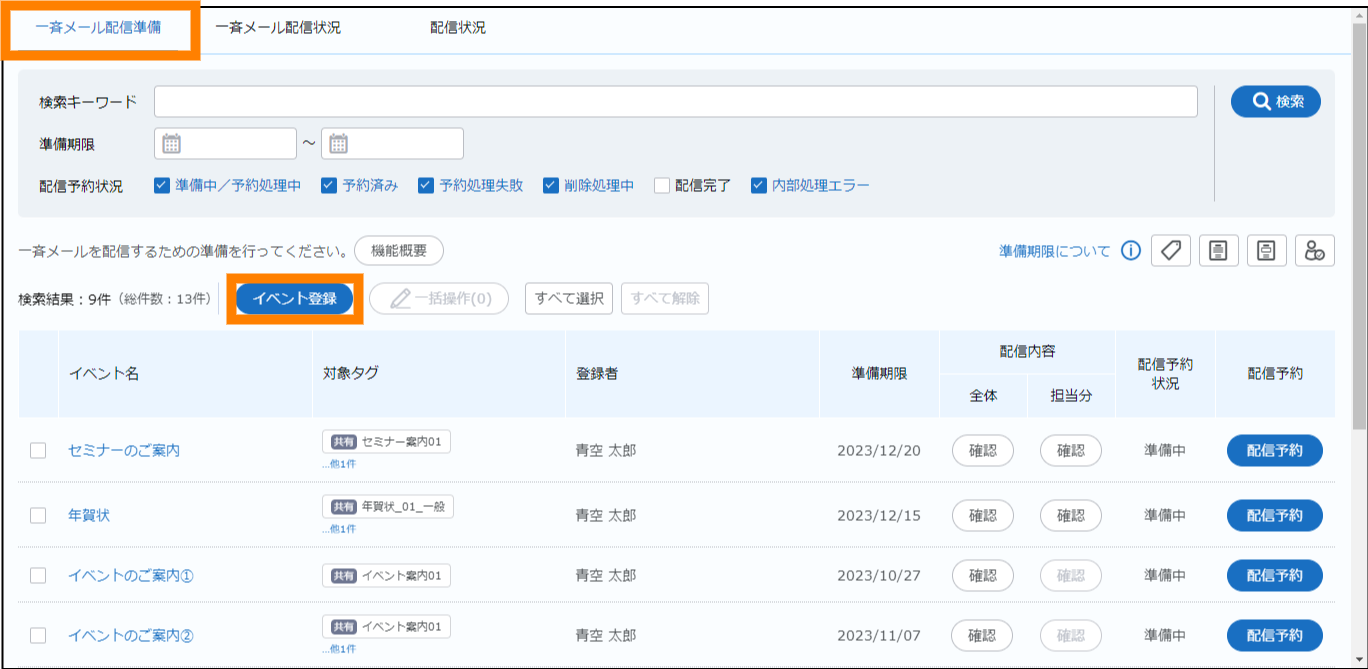1368x669 pixels.
Task: Click the イベント登録 button
Action: click(x=294, y=298)
